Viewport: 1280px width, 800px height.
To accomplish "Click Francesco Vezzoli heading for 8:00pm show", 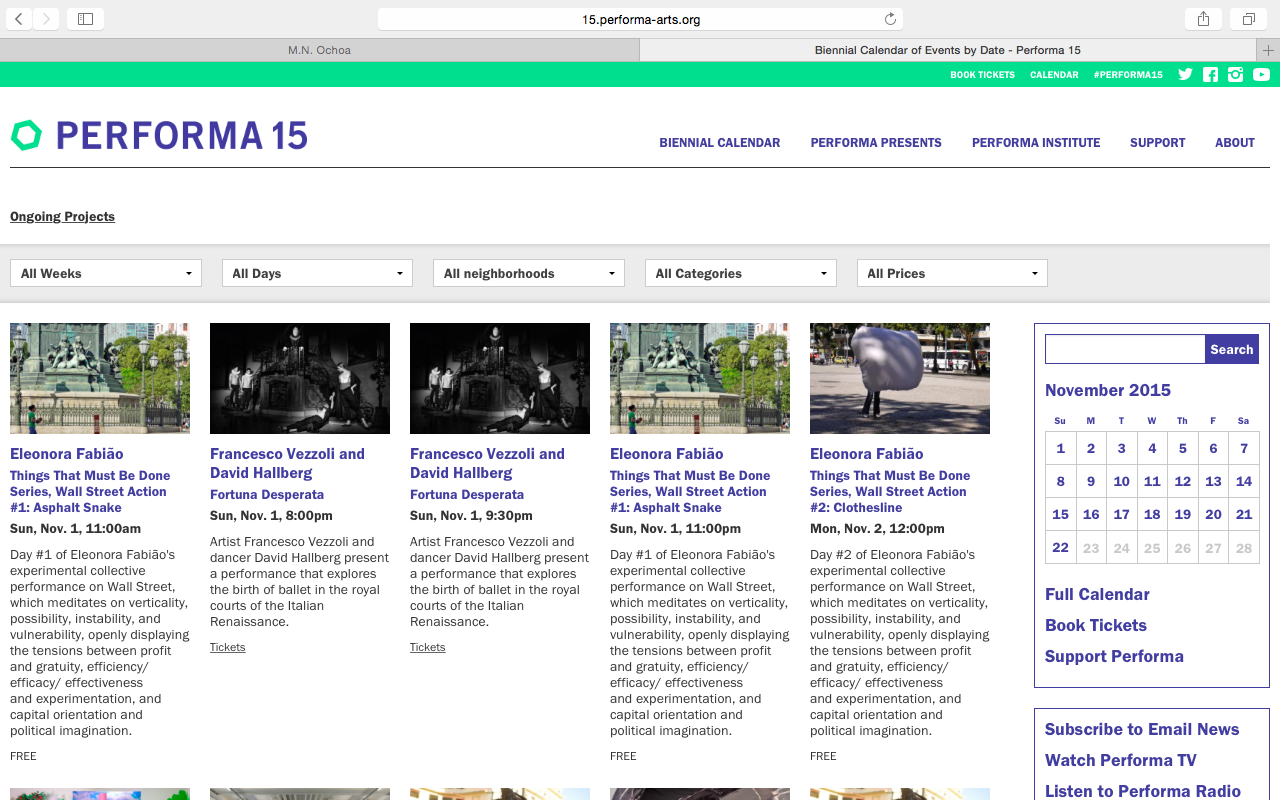I will point(287,463).
